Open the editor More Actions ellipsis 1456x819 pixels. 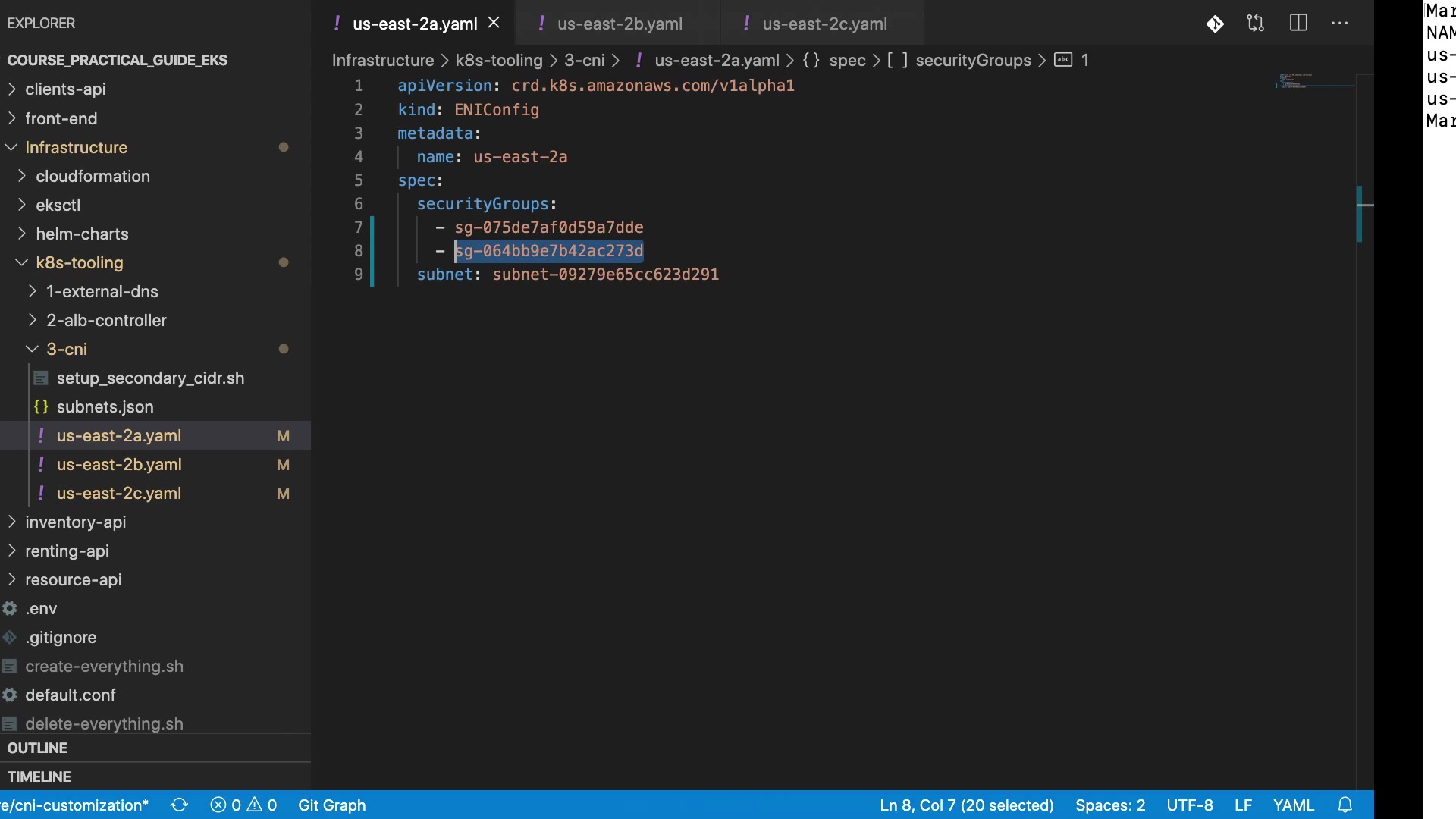click(1340, 24)
